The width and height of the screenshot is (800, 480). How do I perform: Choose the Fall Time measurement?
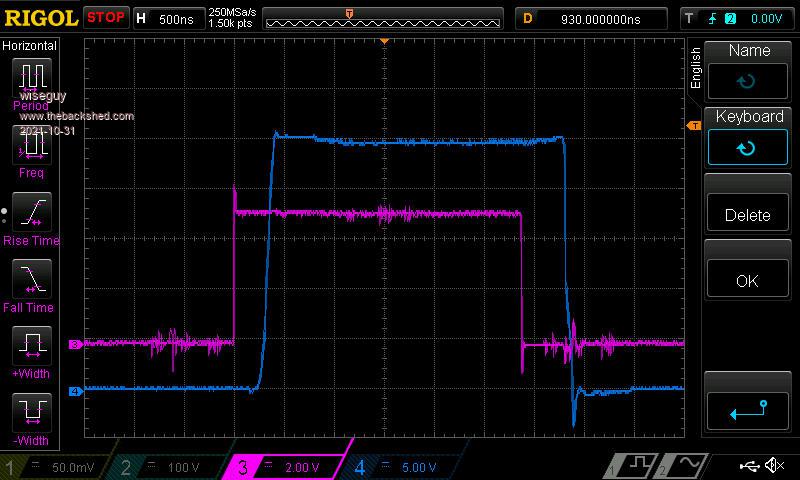pos(31,280)
